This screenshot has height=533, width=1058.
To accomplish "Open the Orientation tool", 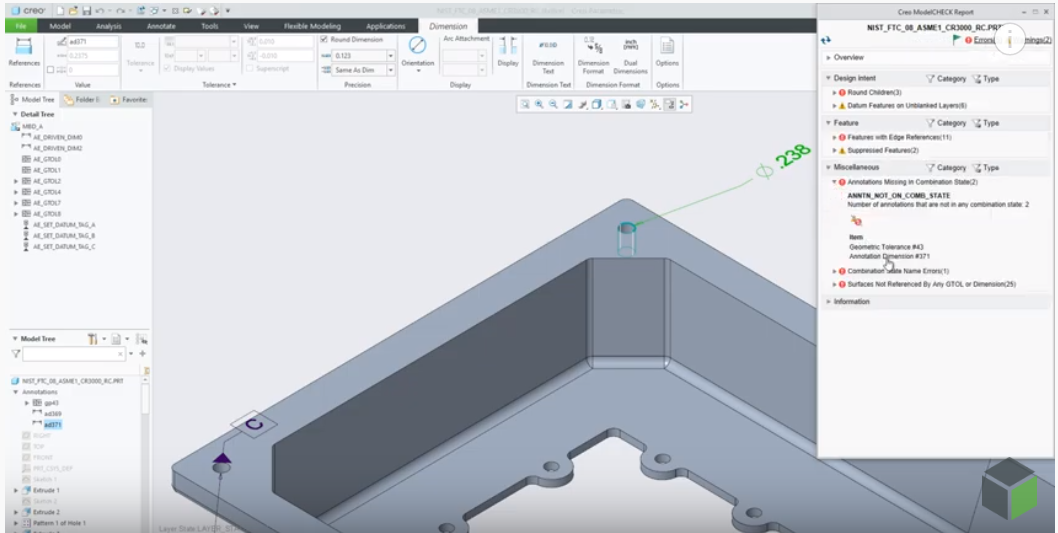I will pos(418,50).
